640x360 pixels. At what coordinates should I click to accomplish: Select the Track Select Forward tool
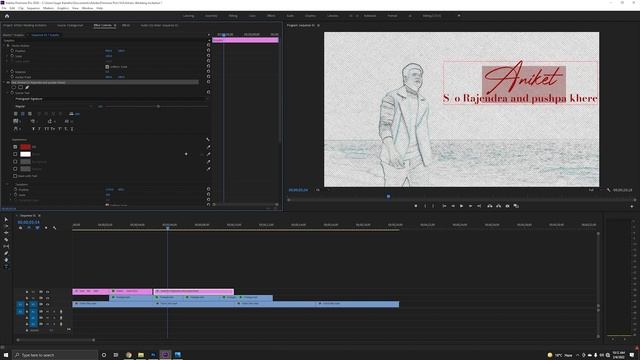(6, 226)
